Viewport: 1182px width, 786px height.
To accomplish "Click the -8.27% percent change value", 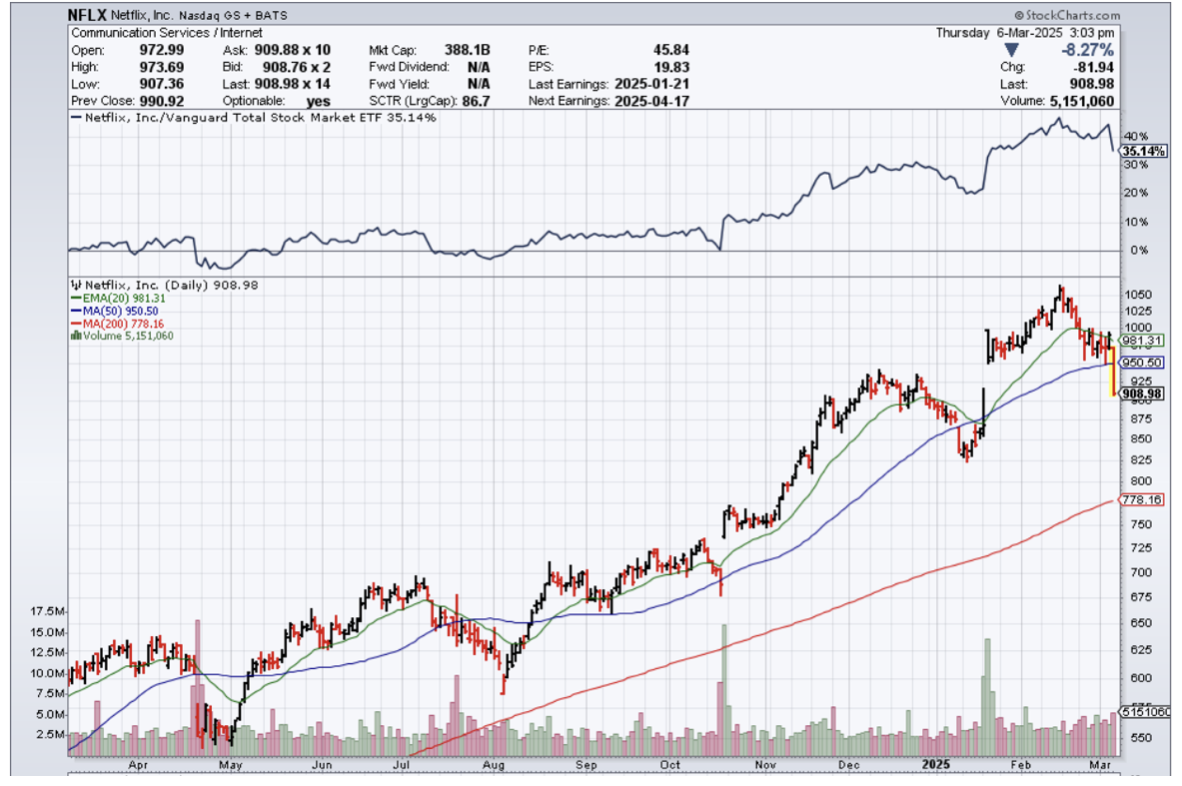I will click(x=1089, y=50).
